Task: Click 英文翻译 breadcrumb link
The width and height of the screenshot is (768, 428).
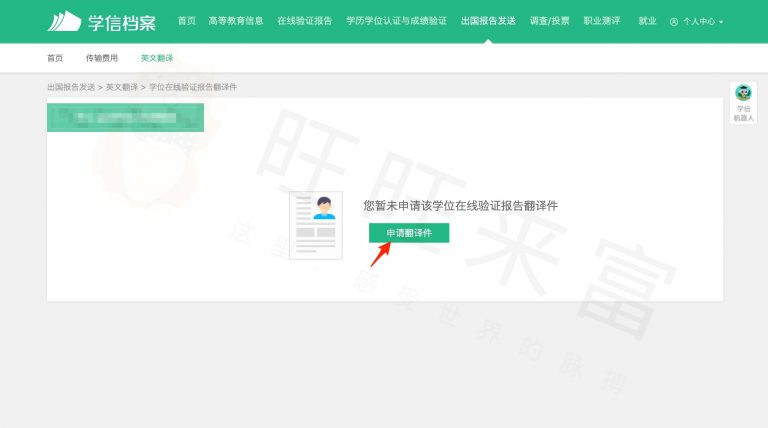Action: pos(122,87)
